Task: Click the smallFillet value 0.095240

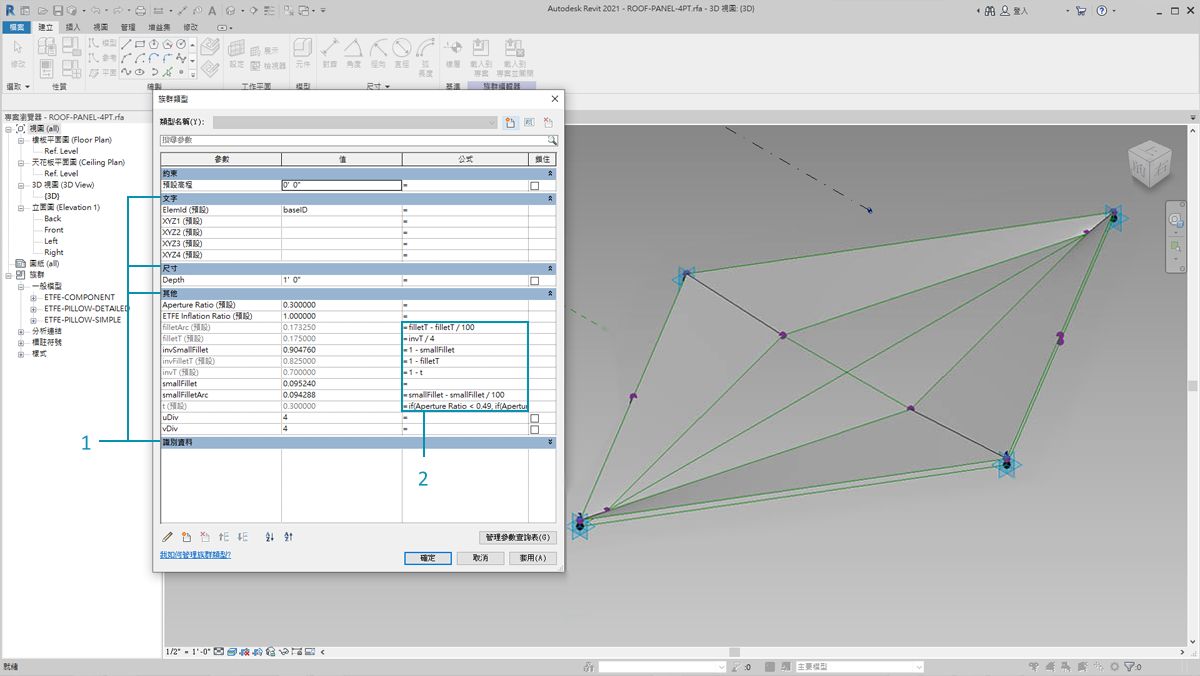Action: [x=341, y=383]
